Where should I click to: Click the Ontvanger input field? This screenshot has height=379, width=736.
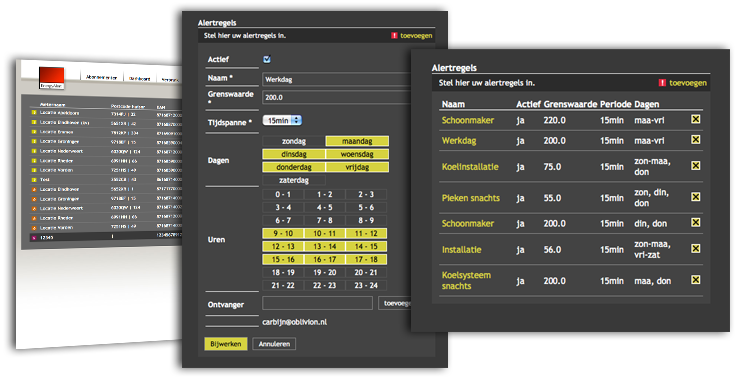(317, 303)
